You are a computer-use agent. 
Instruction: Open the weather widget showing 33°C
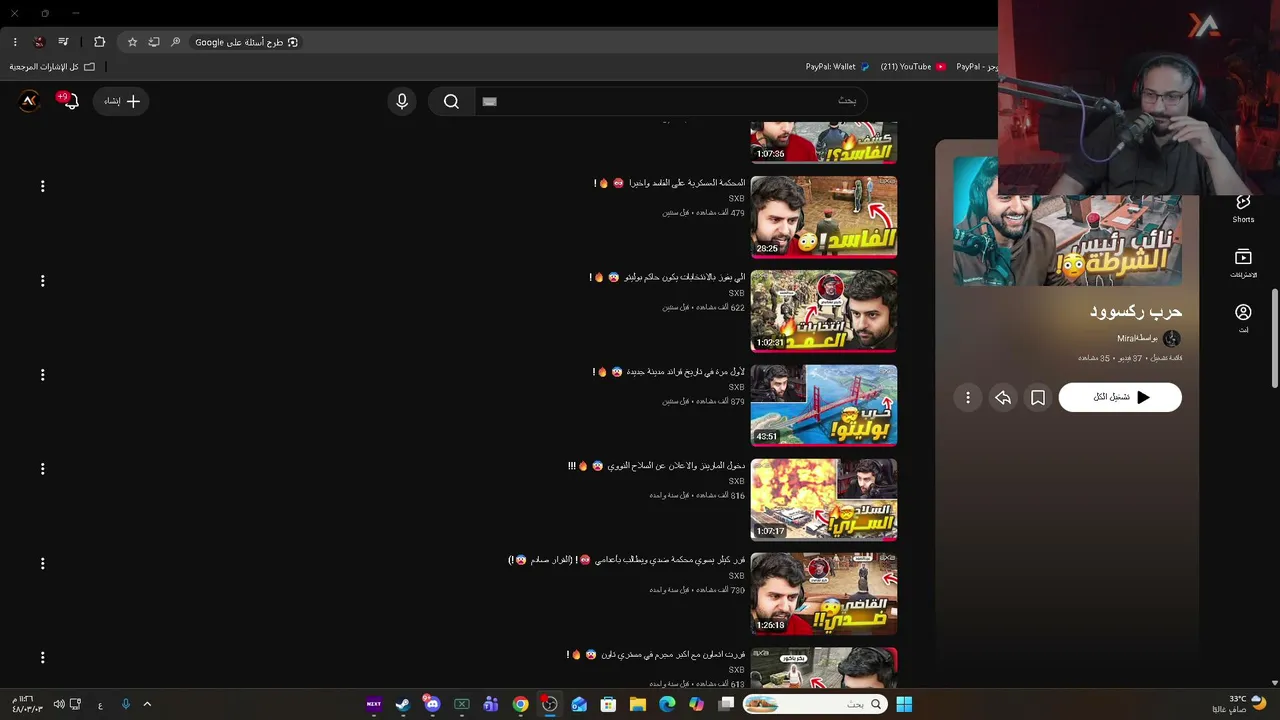click(1240, 704)
